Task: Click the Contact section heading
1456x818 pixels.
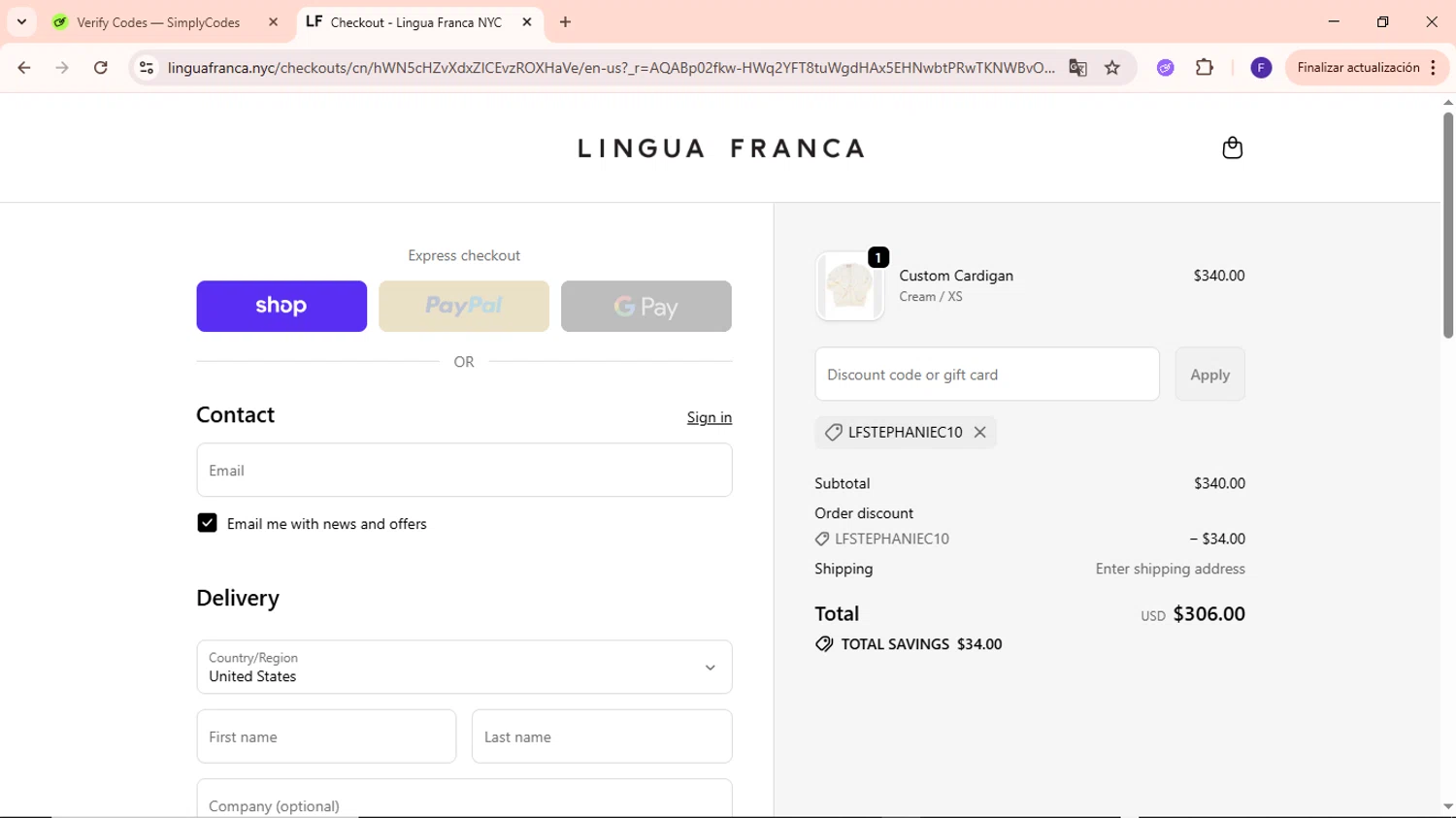Action: [235, 414]
